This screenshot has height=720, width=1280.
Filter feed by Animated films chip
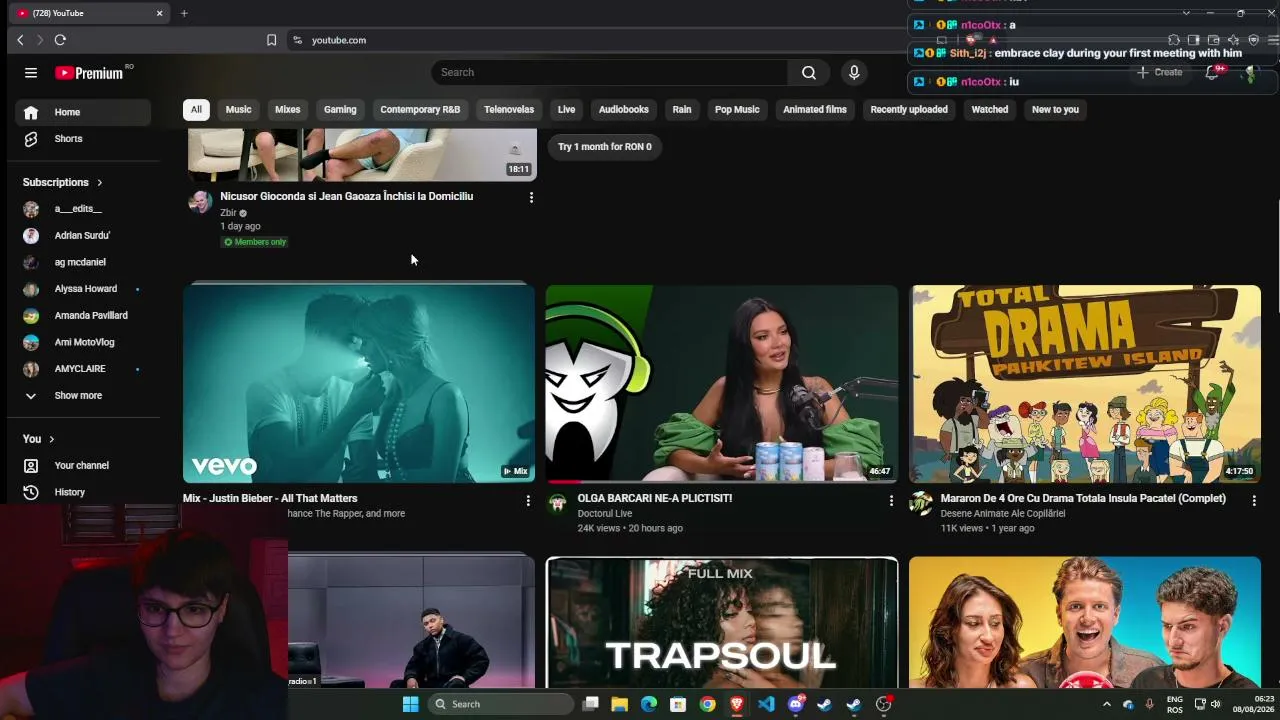pos(815,109)
